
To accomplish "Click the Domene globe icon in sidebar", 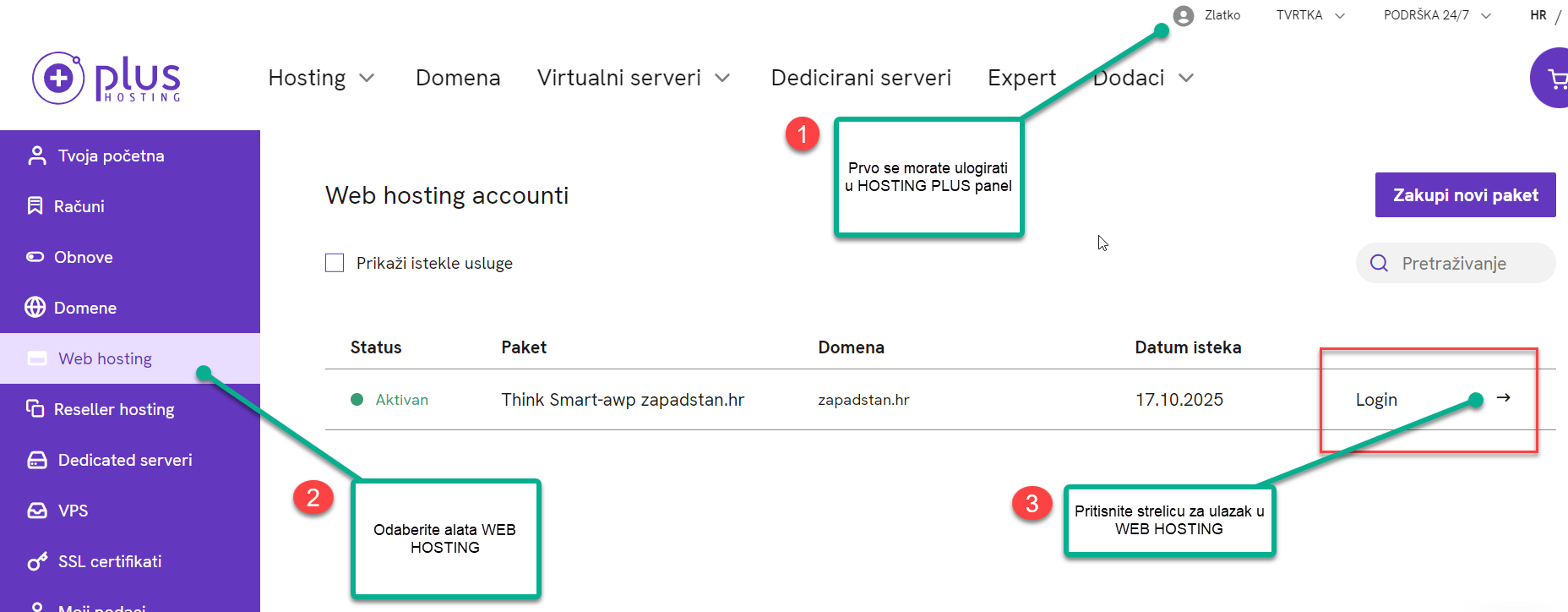I will [35, 308].
